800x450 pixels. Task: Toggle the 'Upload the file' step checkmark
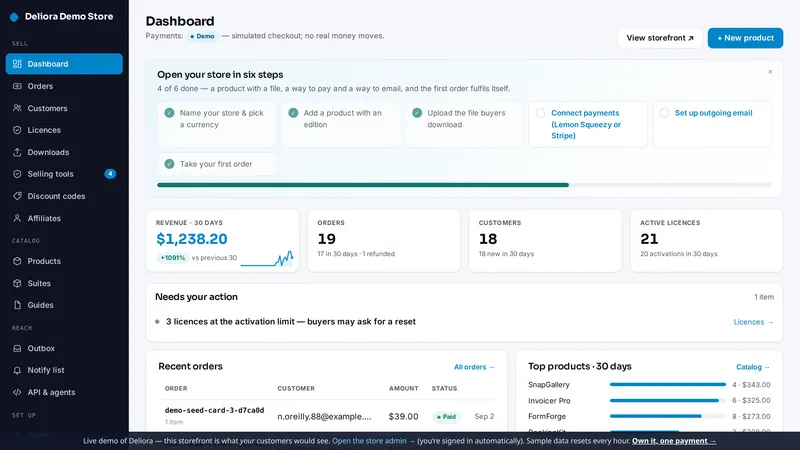(417, 113)
